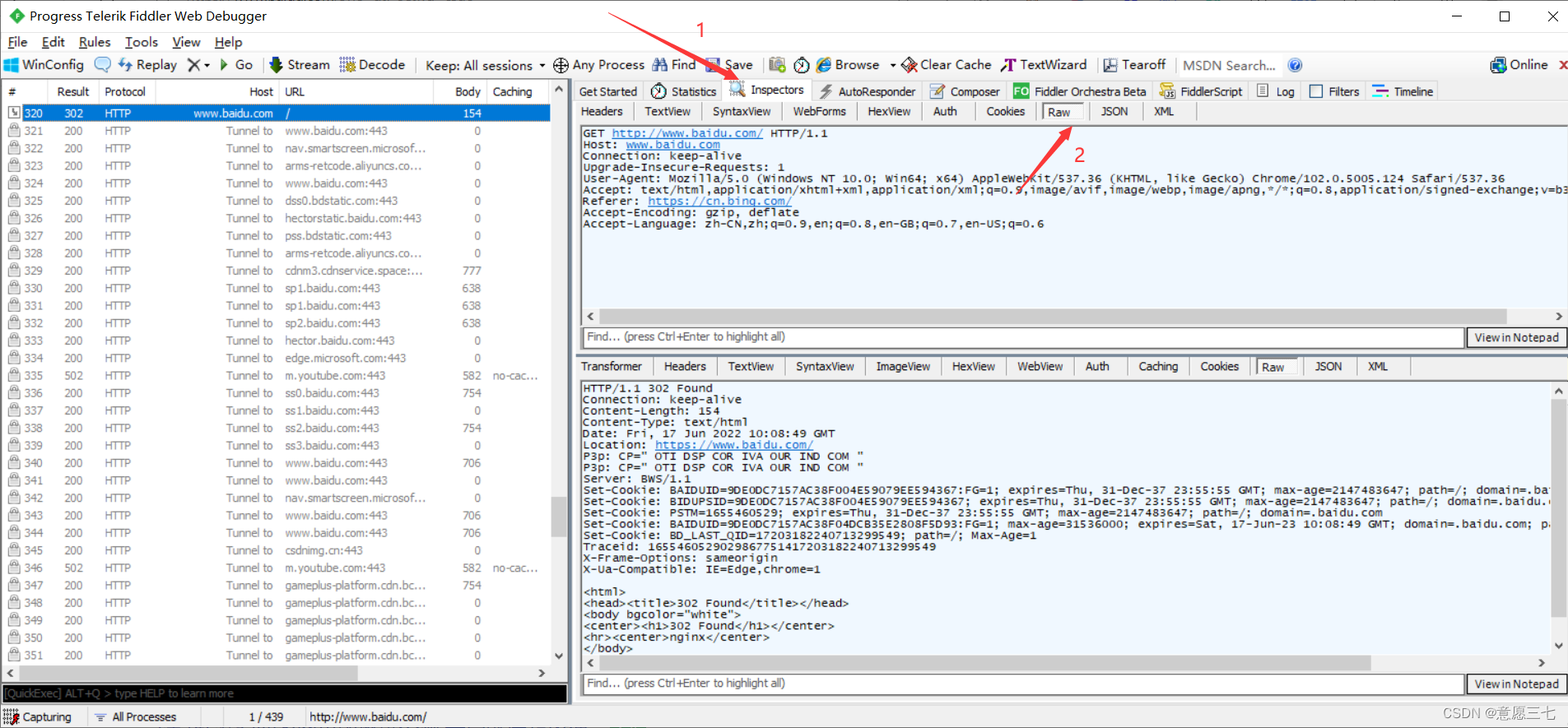Switch to the Statistics tab
Screen dimensions: 1568x728
pyautogui.click(x=684, y=91)
